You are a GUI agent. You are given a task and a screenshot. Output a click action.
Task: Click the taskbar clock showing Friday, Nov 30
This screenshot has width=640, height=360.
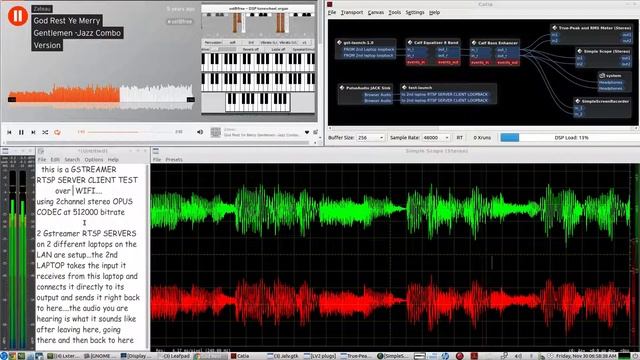coord(586,356)
